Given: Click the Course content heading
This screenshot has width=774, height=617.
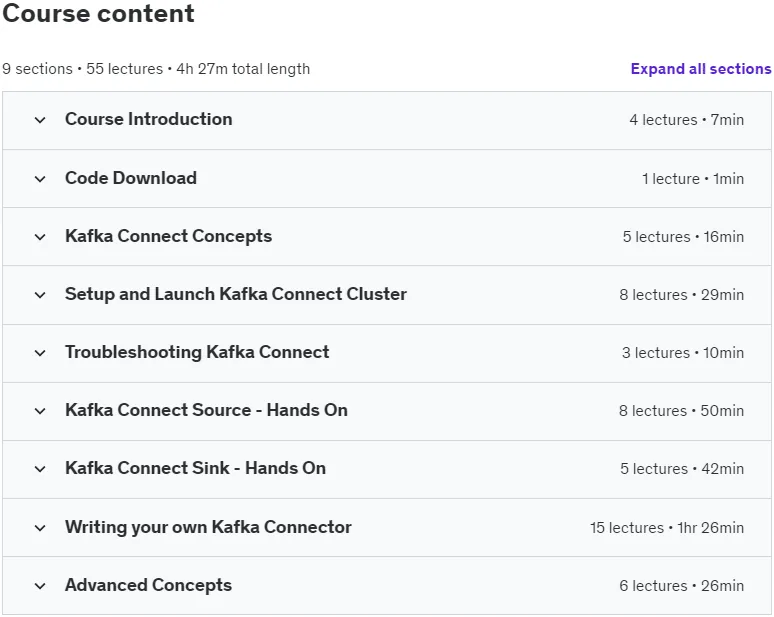Looking at the screenshot, I should point(98,13).
